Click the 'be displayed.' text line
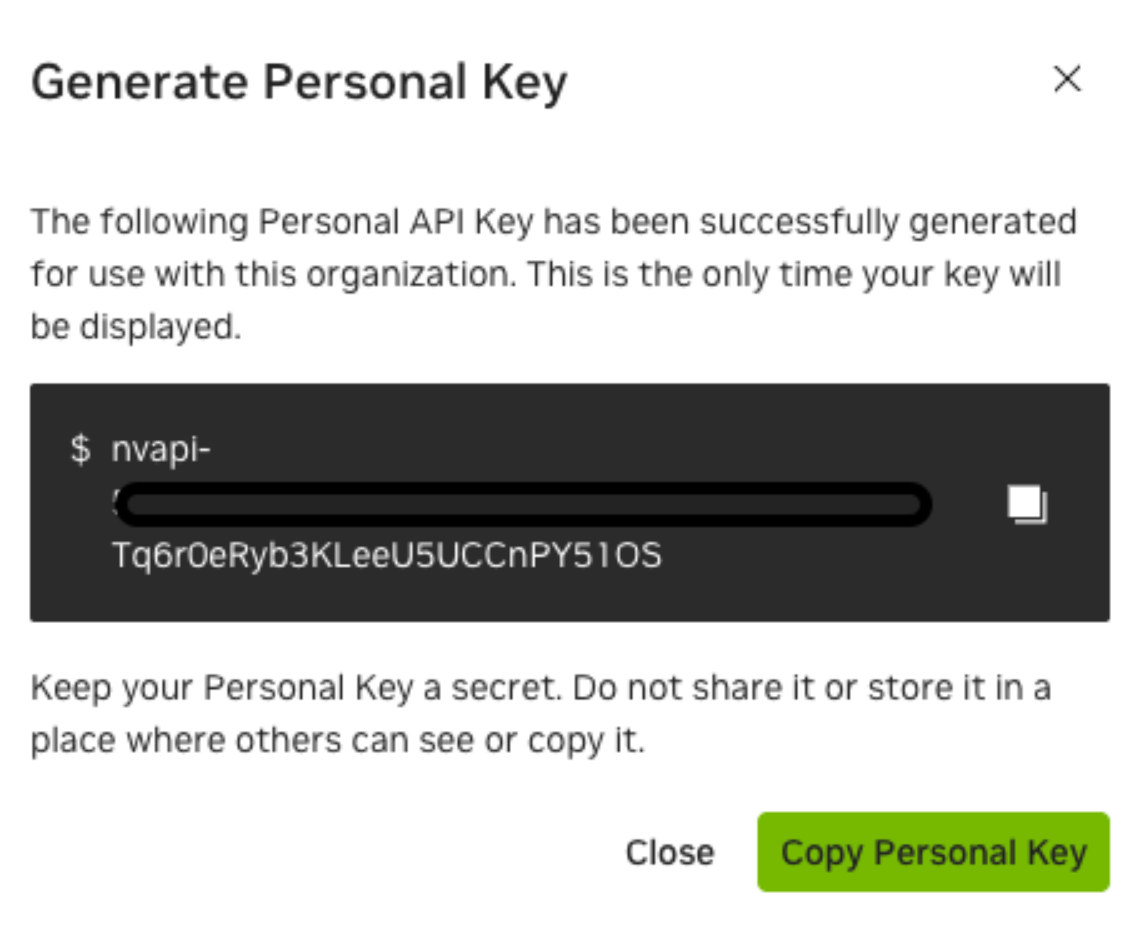Image resolution: width=1127 pixels, height=925 pixels. tap(136, 327)
